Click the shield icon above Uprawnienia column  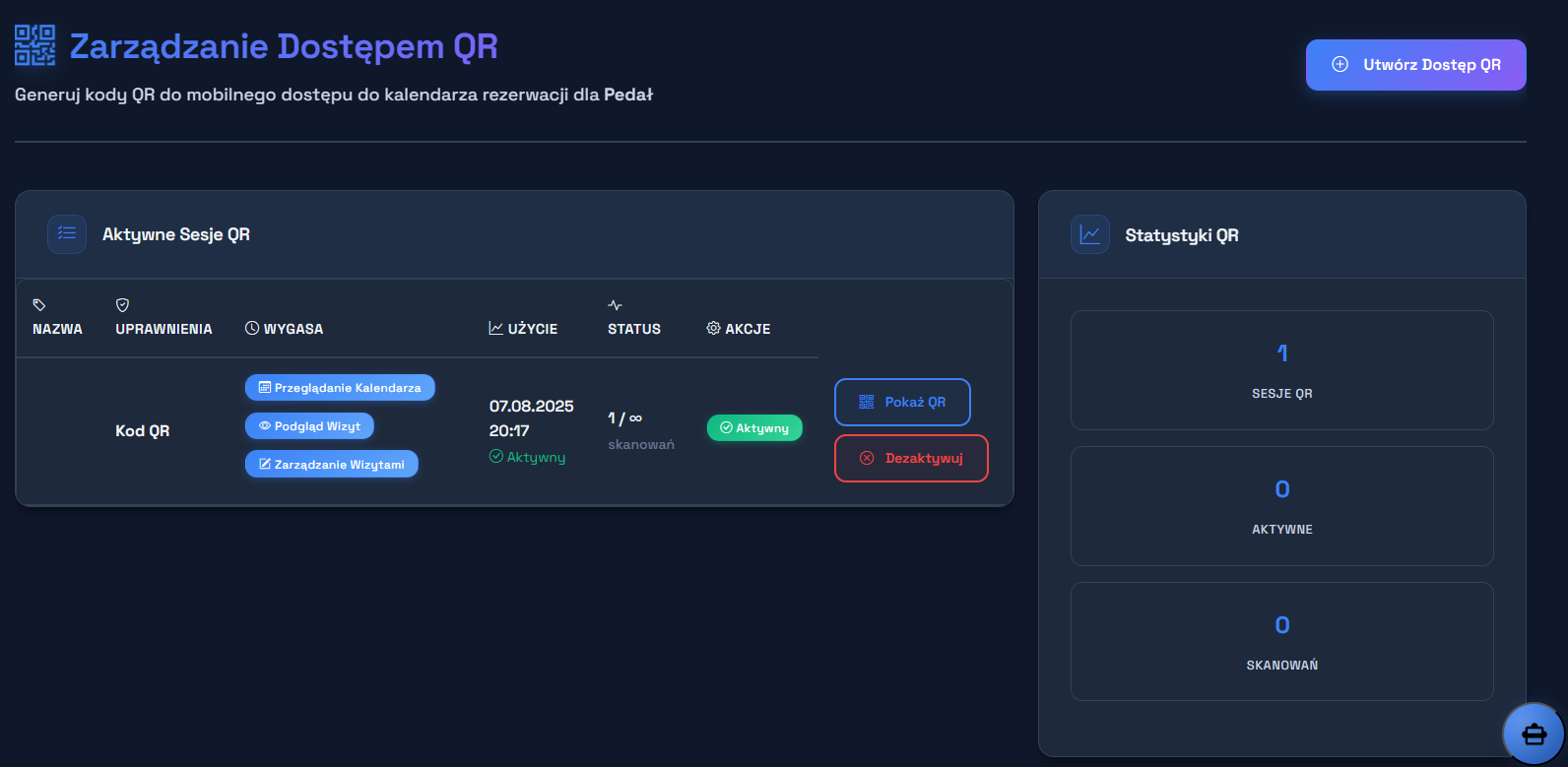point(122,305)
